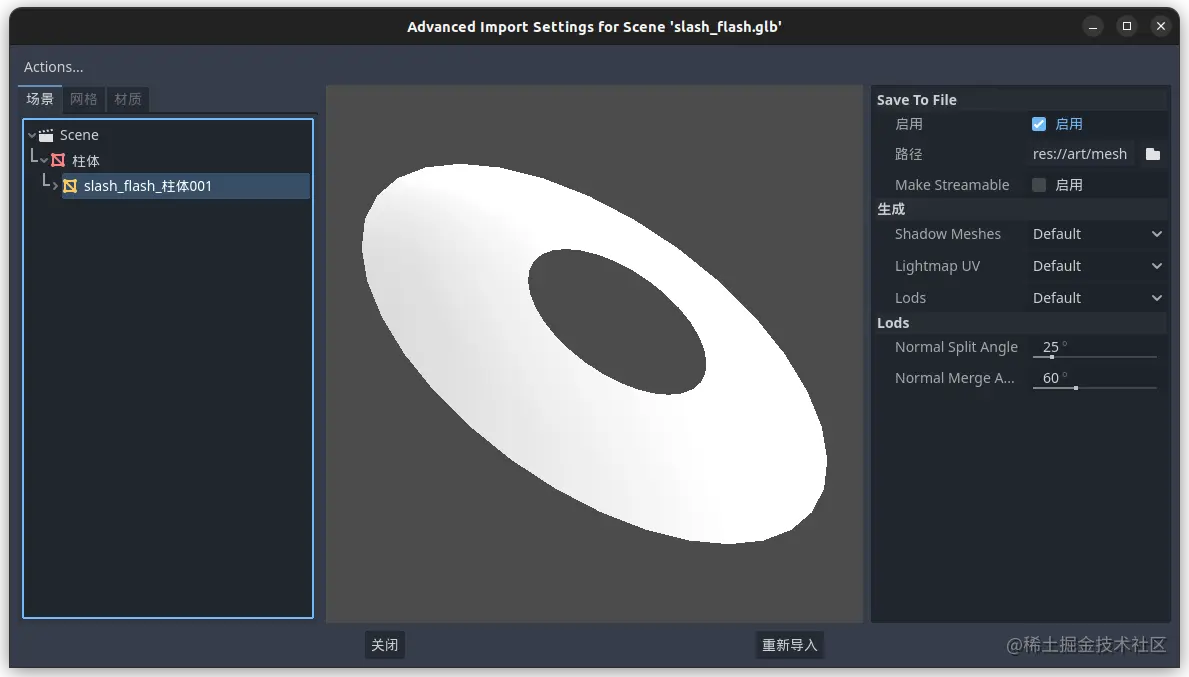This screenshot has height=677, width=1189.
Task: Click the Normal Split Angle value 25
Action: pyautogui.click(x=1050, y=346)
